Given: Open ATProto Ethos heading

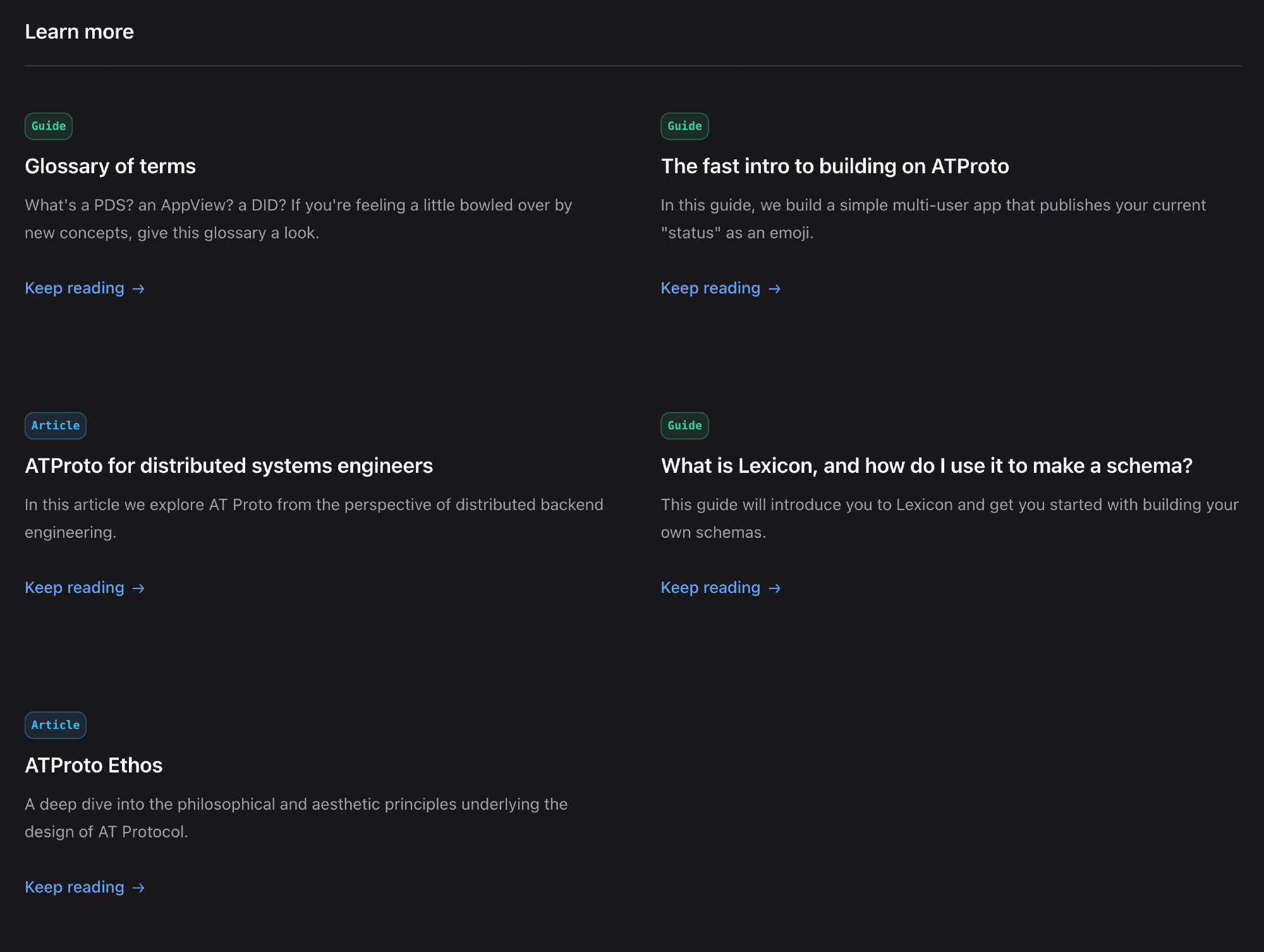Looking at the screenshot, I should [x=94, y=766].
